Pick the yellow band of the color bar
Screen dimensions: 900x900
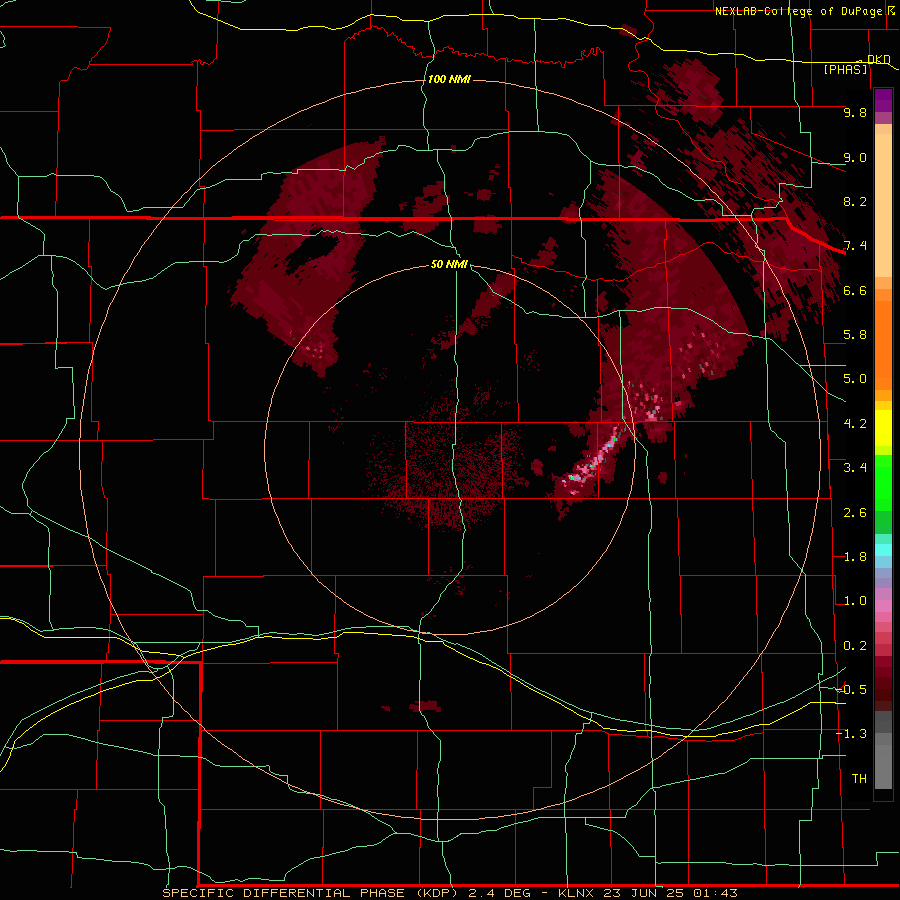coord(883,428)
